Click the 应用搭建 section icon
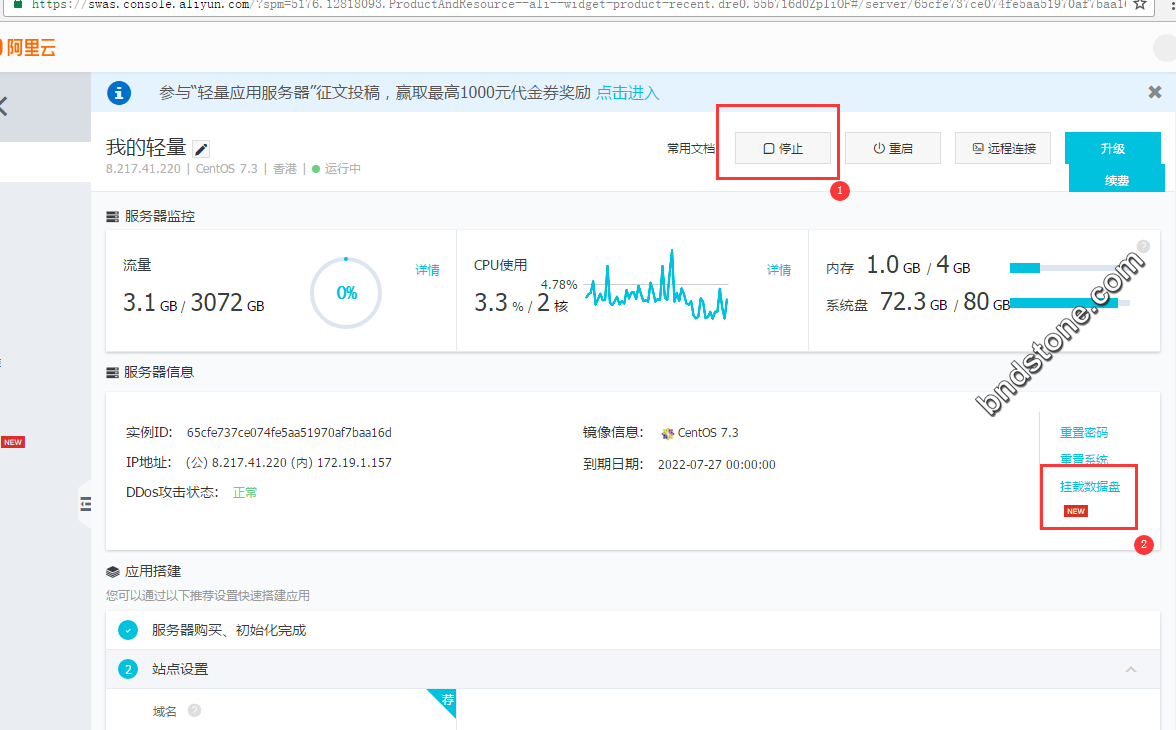 pos(112,572)
